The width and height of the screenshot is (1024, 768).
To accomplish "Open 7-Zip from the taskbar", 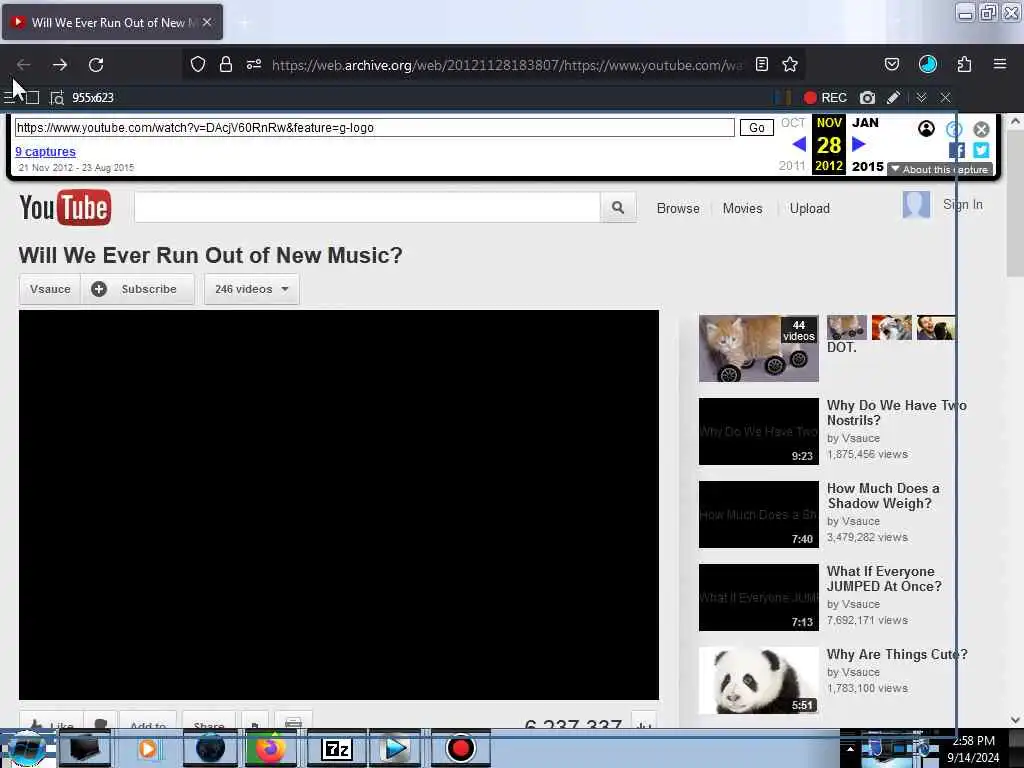I will (x=336, y=748).
